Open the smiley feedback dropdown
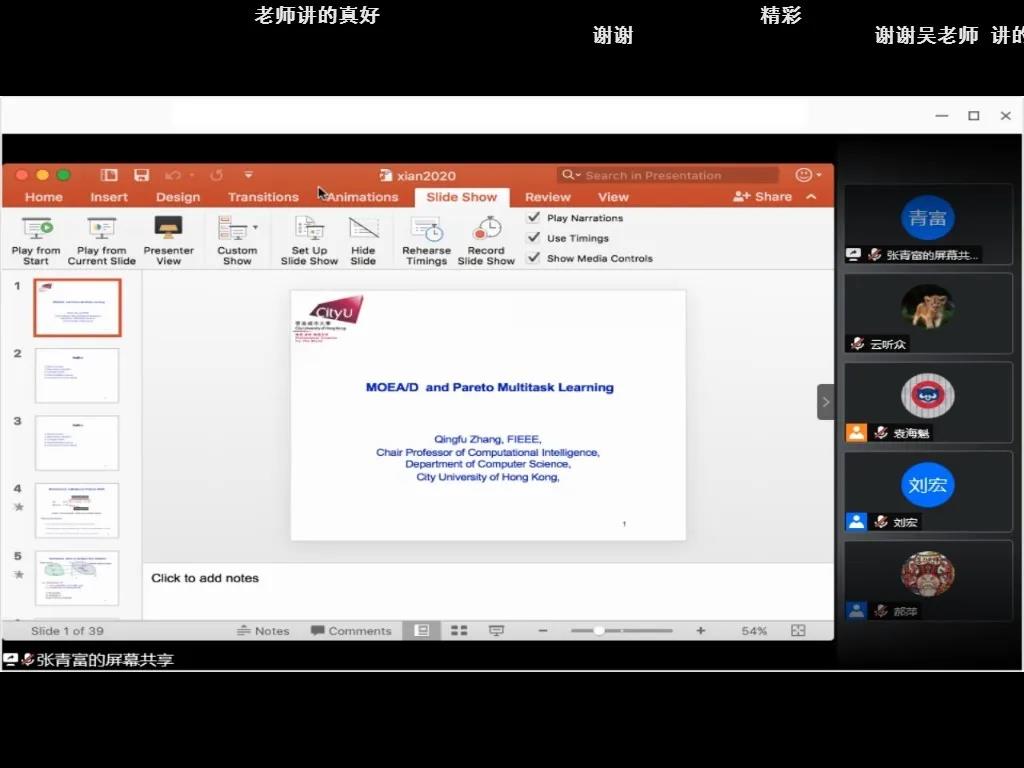This screenshot has width=1024, height=768. tap(808, 175)
